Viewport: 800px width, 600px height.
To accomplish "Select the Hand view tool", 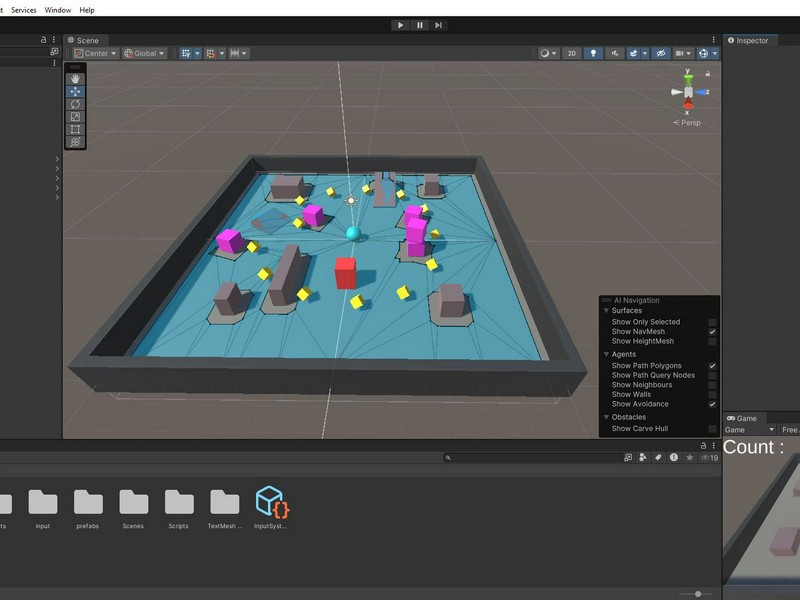I will [75, 79].
